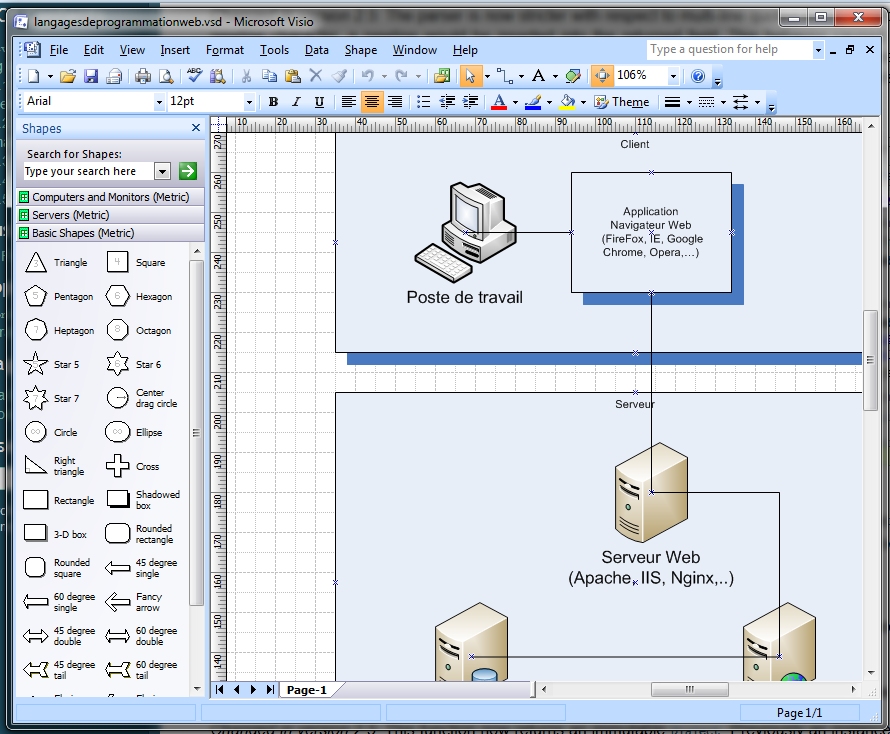Click the Open file folder icon
Viewport: 890px width, 734px height.
point(68,76)
